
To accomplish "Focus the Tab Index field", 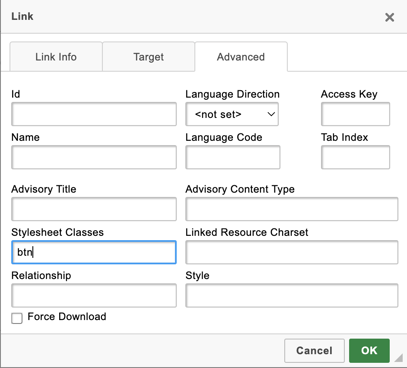I will pyautogui.click(x=355, y=157).
